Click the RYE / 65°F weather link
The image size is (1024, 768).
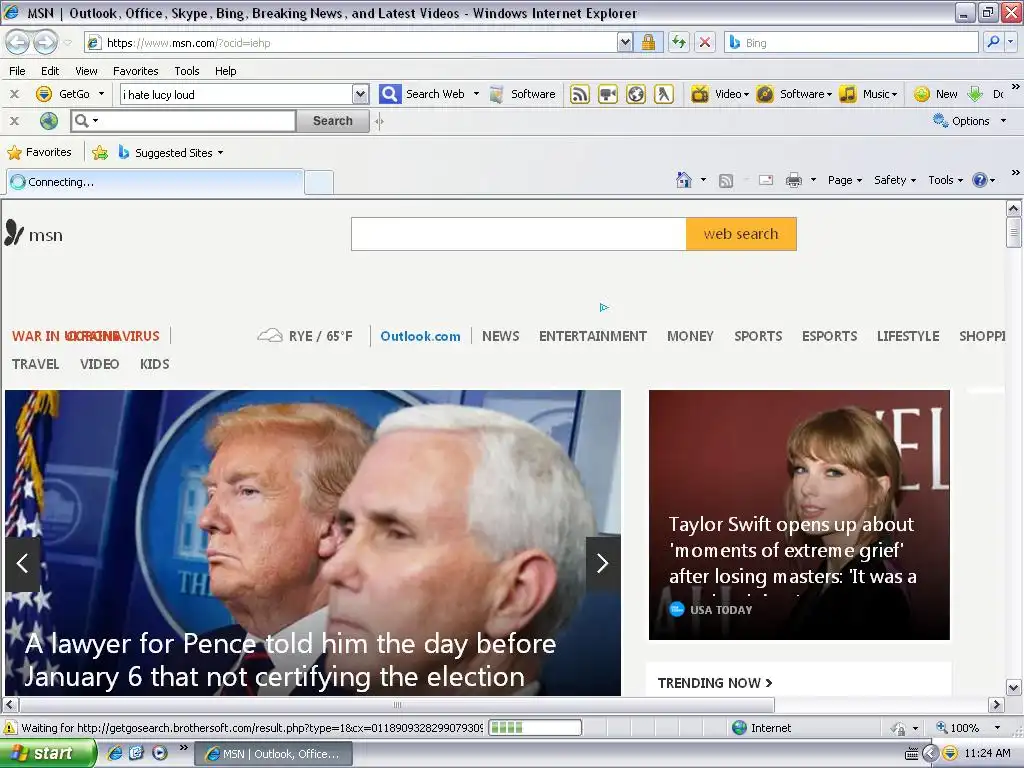pos(305,336)
